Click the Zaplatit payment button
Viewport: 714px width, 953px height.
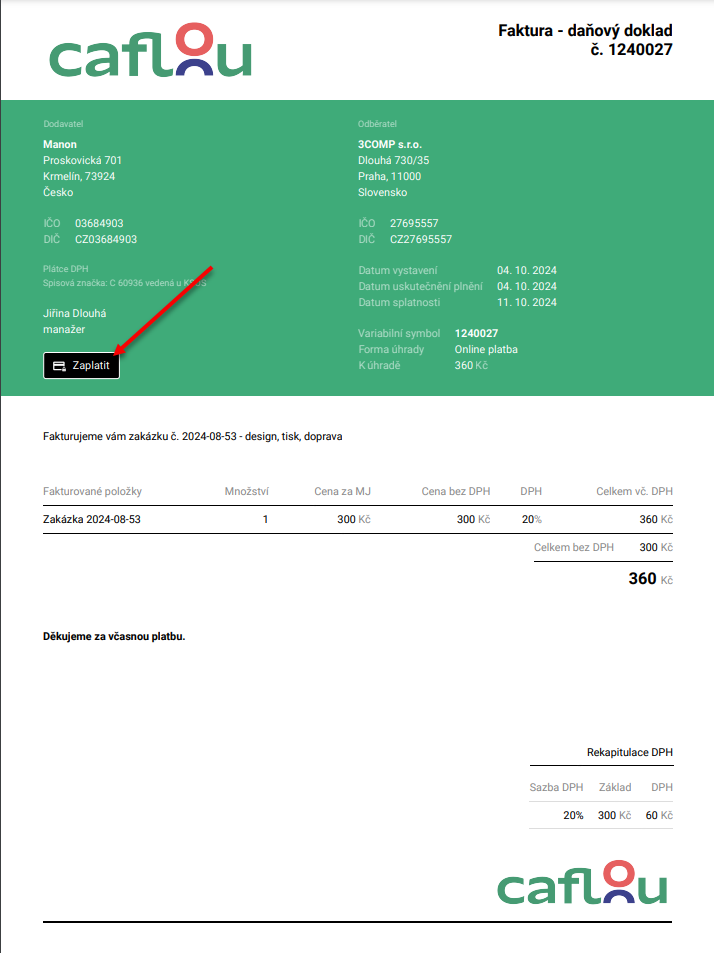[82, 366]
